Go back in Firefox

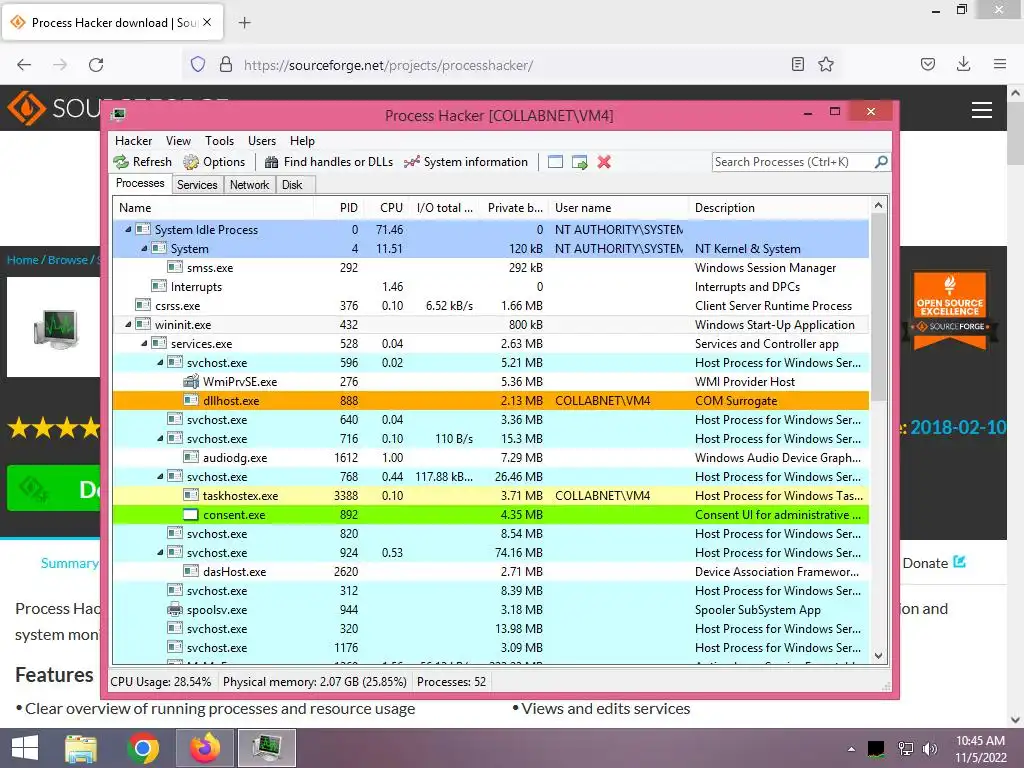pos(24,64)
